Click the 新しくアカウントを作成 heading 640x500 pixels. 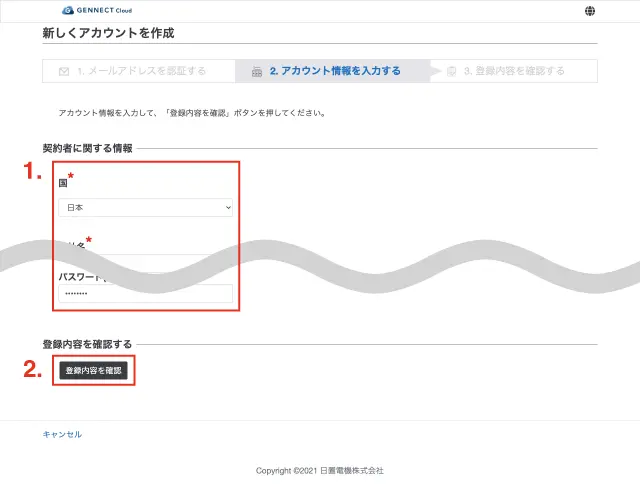pos(109,33)
